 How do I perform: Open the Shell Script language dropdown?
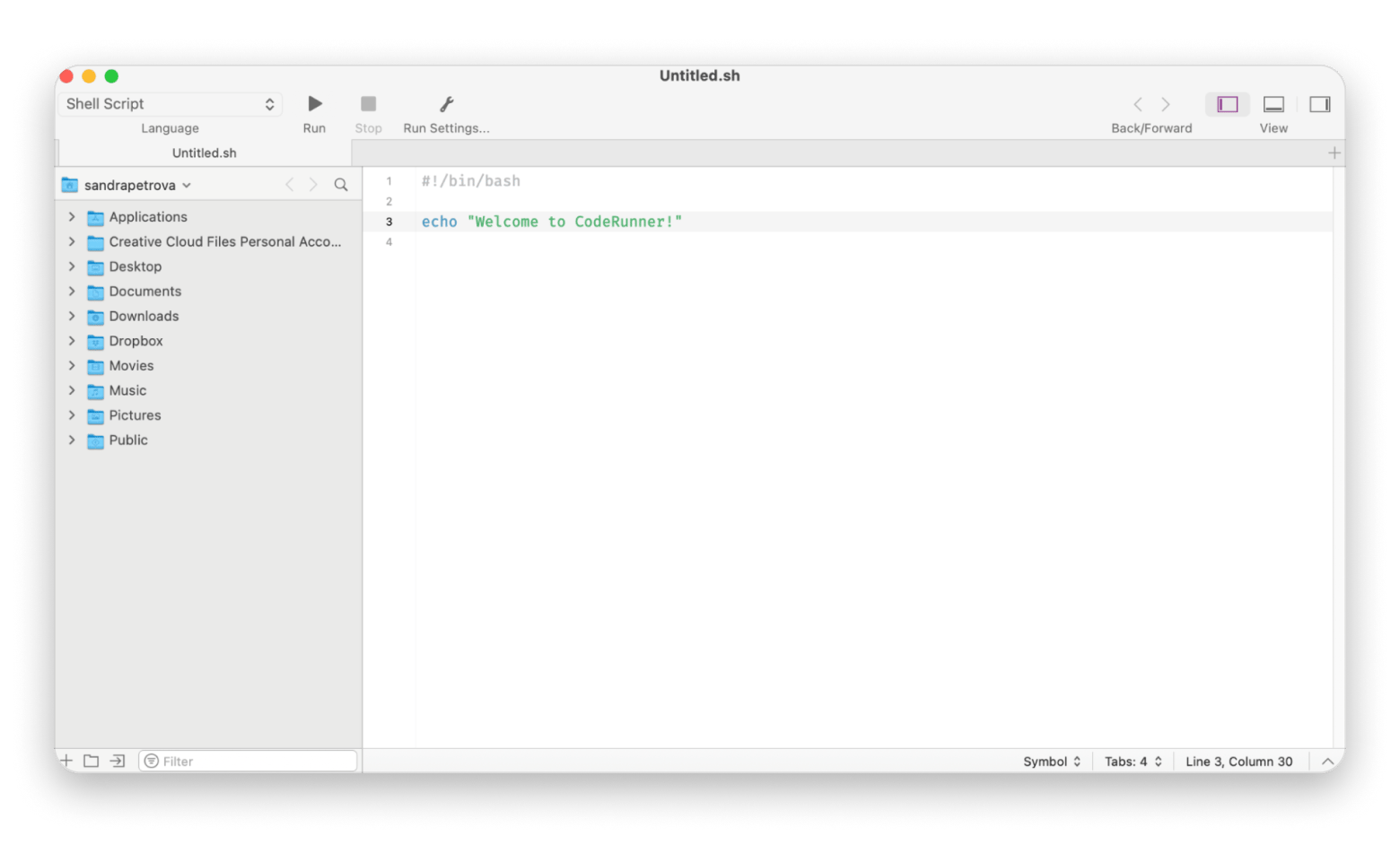(x=170, y=103)
